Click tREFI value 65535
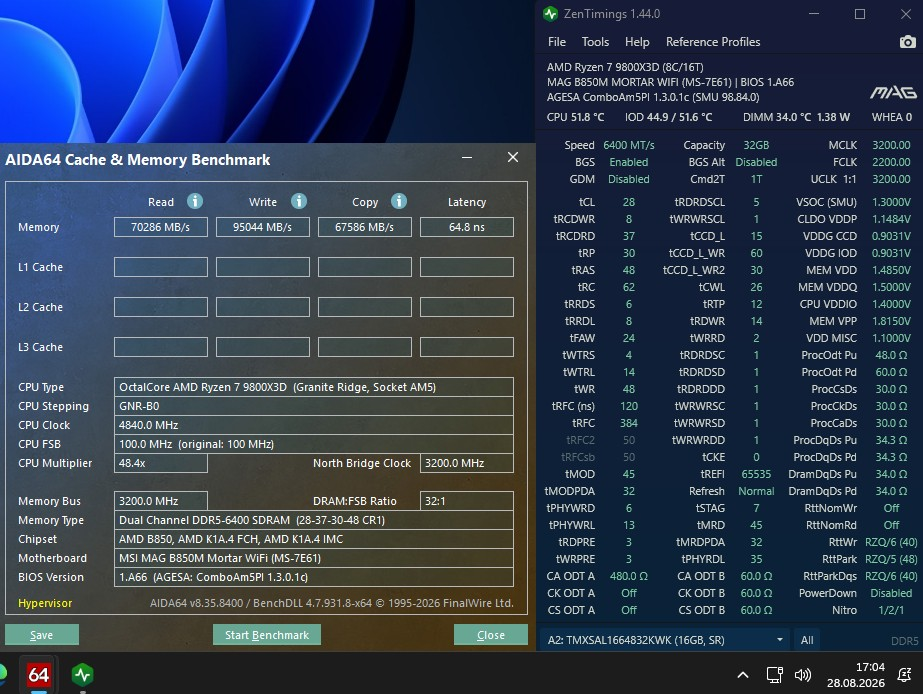 point(756,474)
